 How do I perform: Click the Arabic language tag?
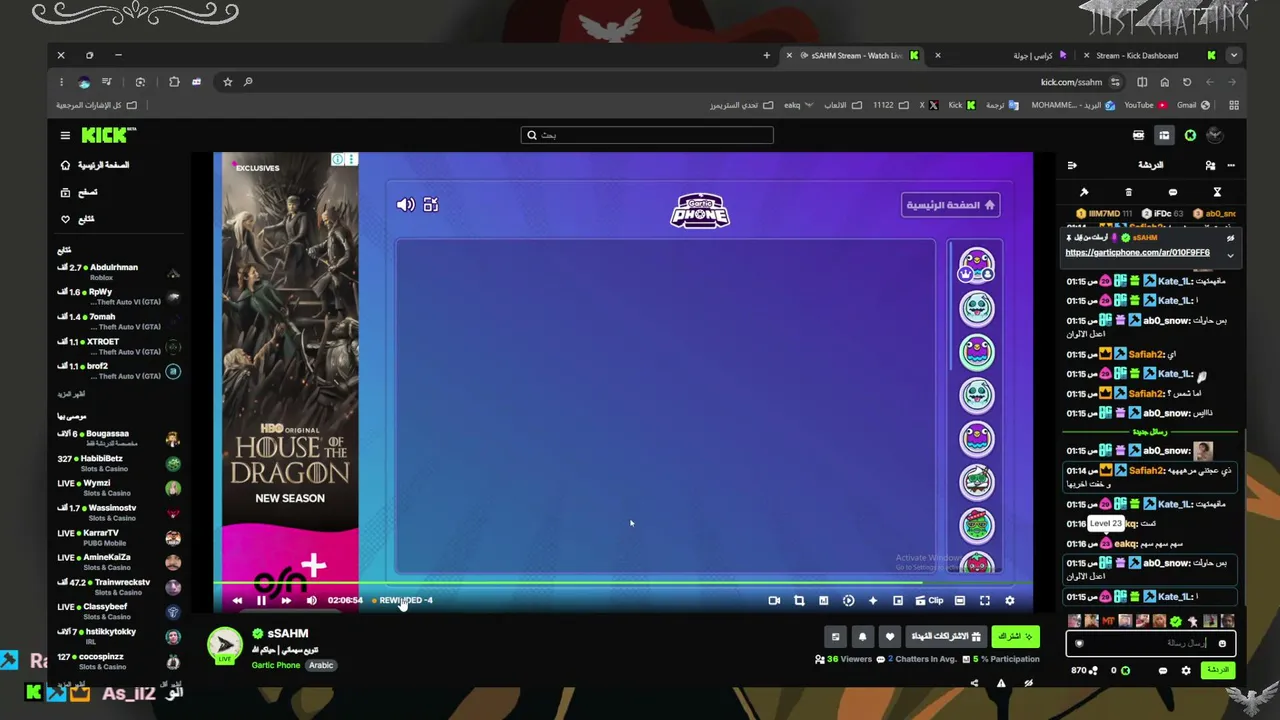tap(321, 665)
